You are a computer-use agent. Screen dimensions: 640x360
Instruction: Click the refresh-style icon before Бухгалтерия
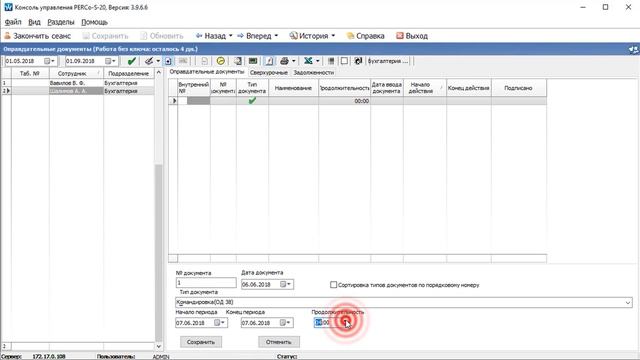[358, 61]
